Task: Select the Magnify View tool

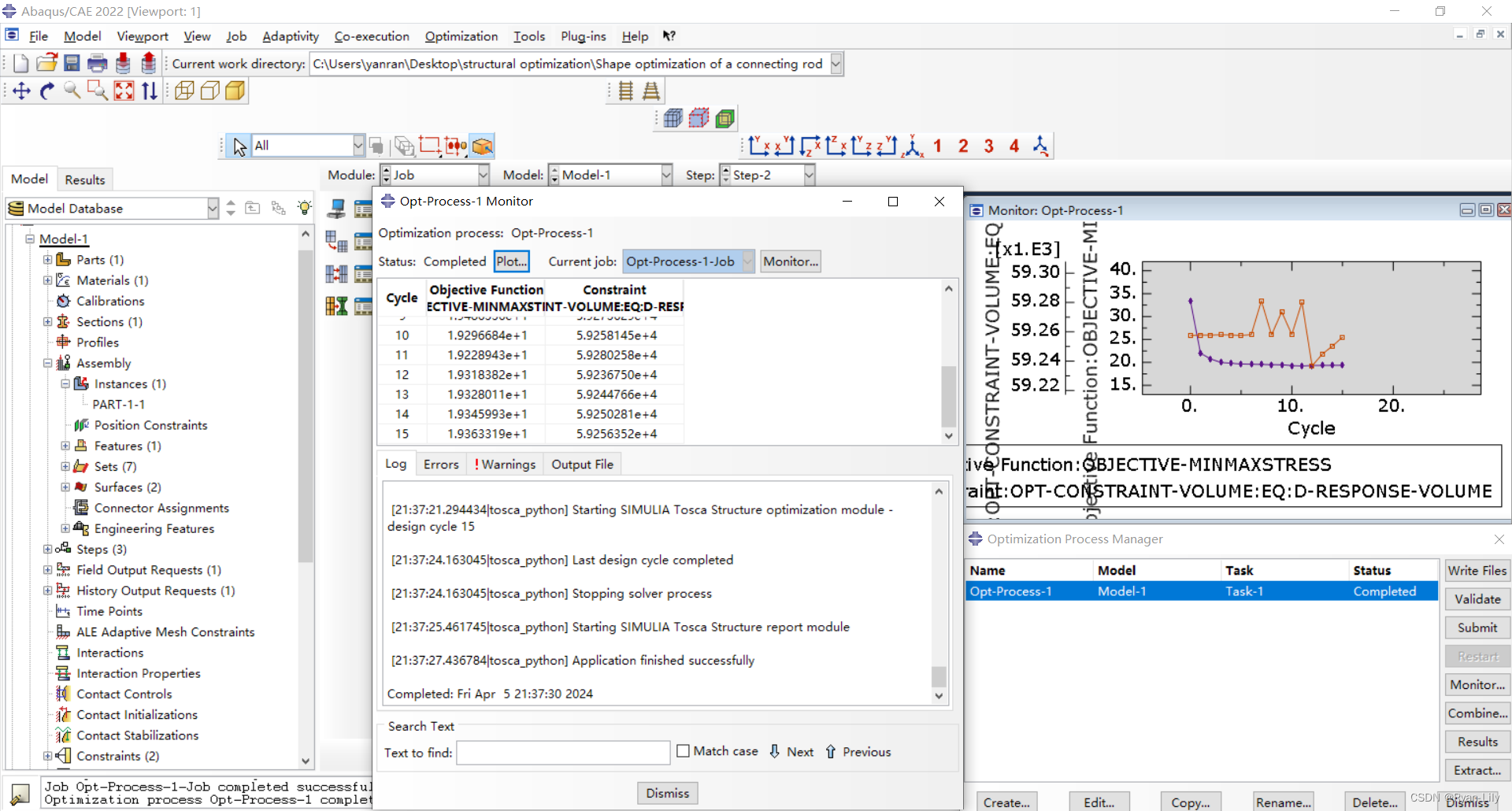Action: coord(72,91)
